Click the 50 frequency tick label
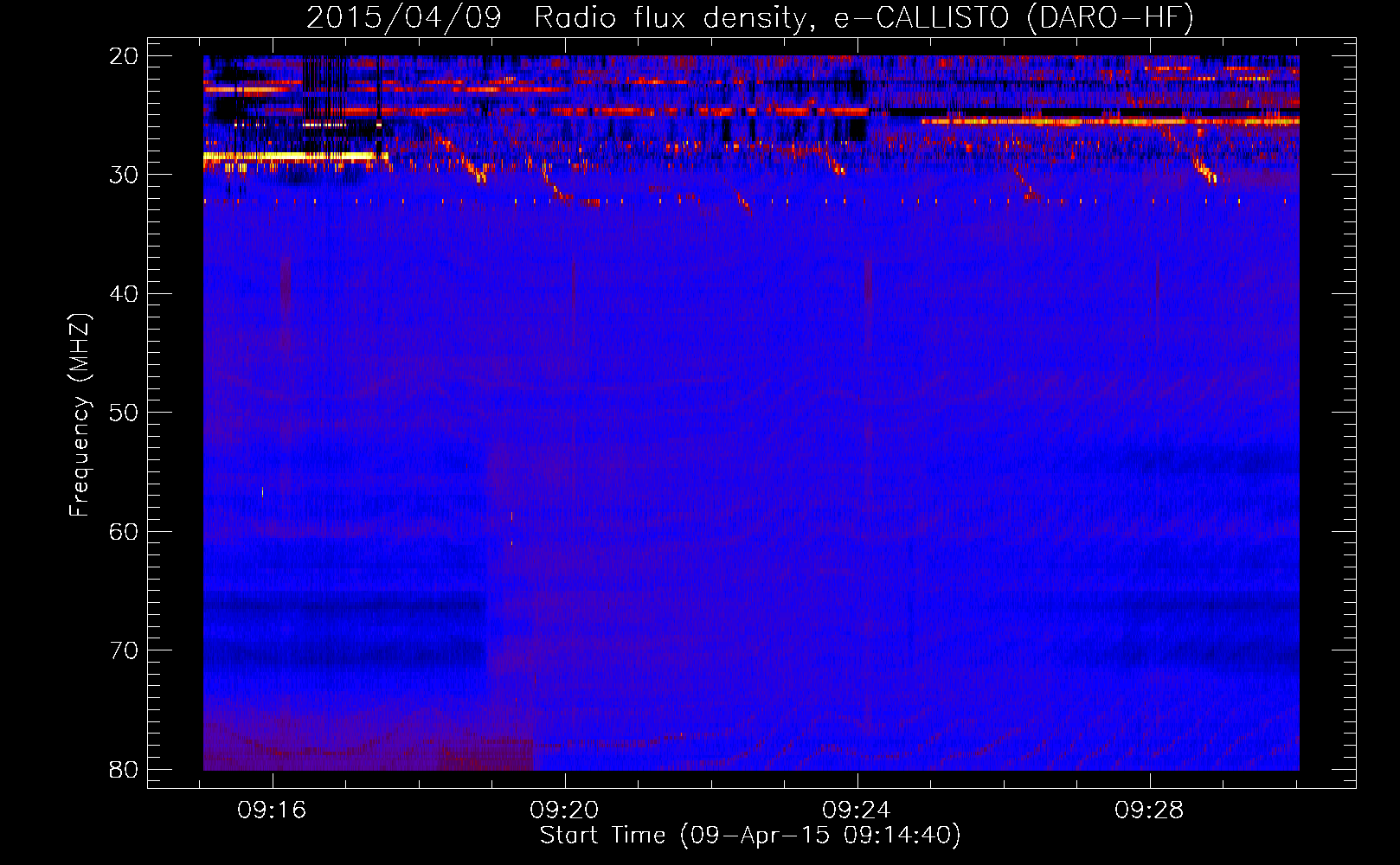 coord(124,413)
